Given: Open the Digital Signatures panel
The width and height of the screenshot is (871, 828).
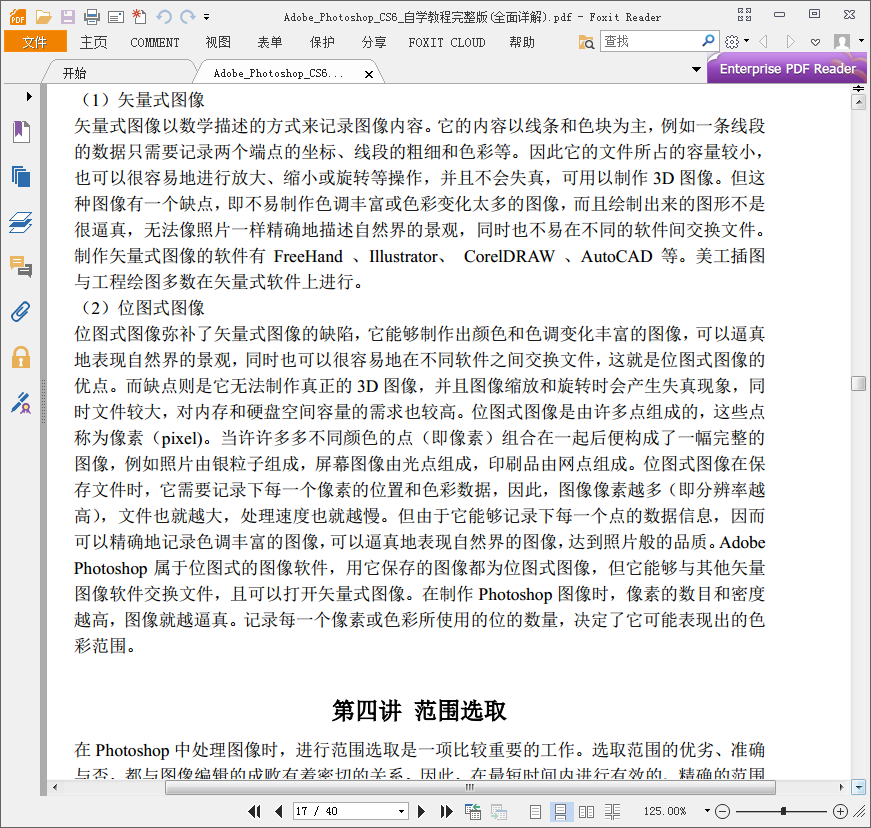Looking at the screenshot, I should point(21,403).
